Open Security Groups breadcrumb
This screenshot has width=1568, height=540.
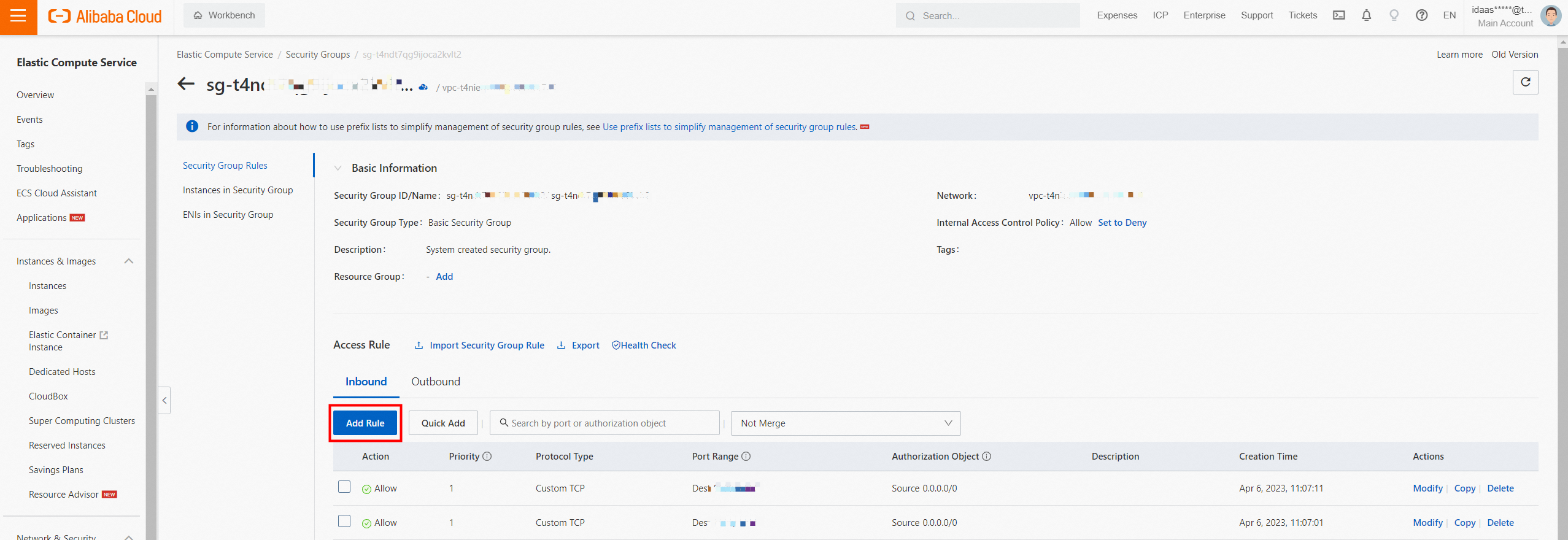pyautogui.click(x=318, y=55)
